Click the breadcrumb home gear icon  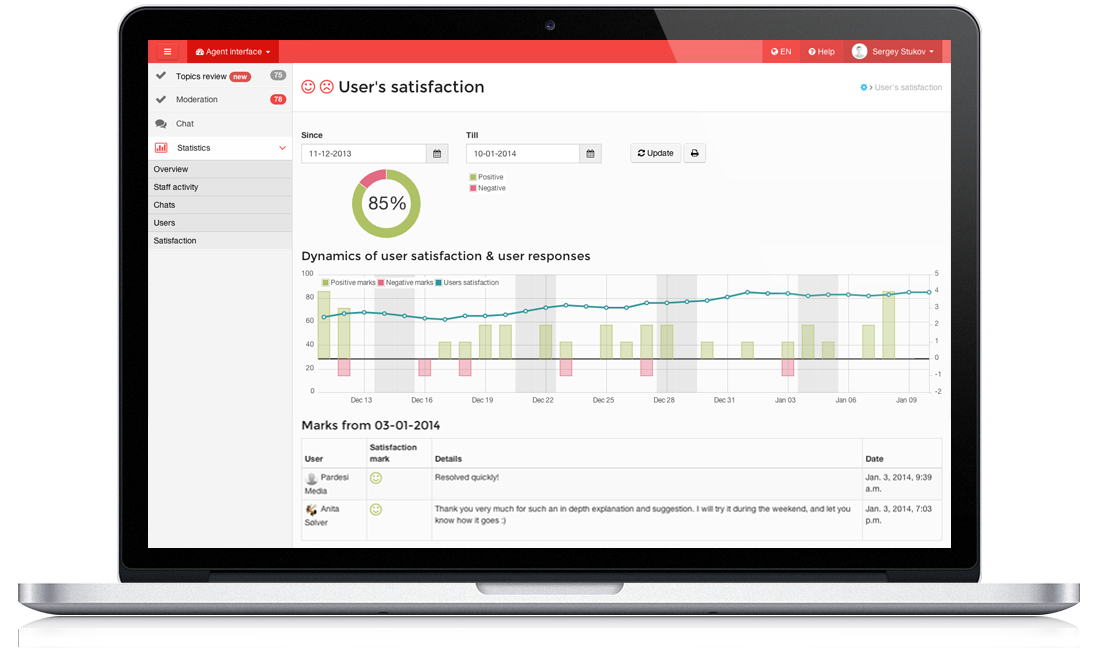coord(864,88)
